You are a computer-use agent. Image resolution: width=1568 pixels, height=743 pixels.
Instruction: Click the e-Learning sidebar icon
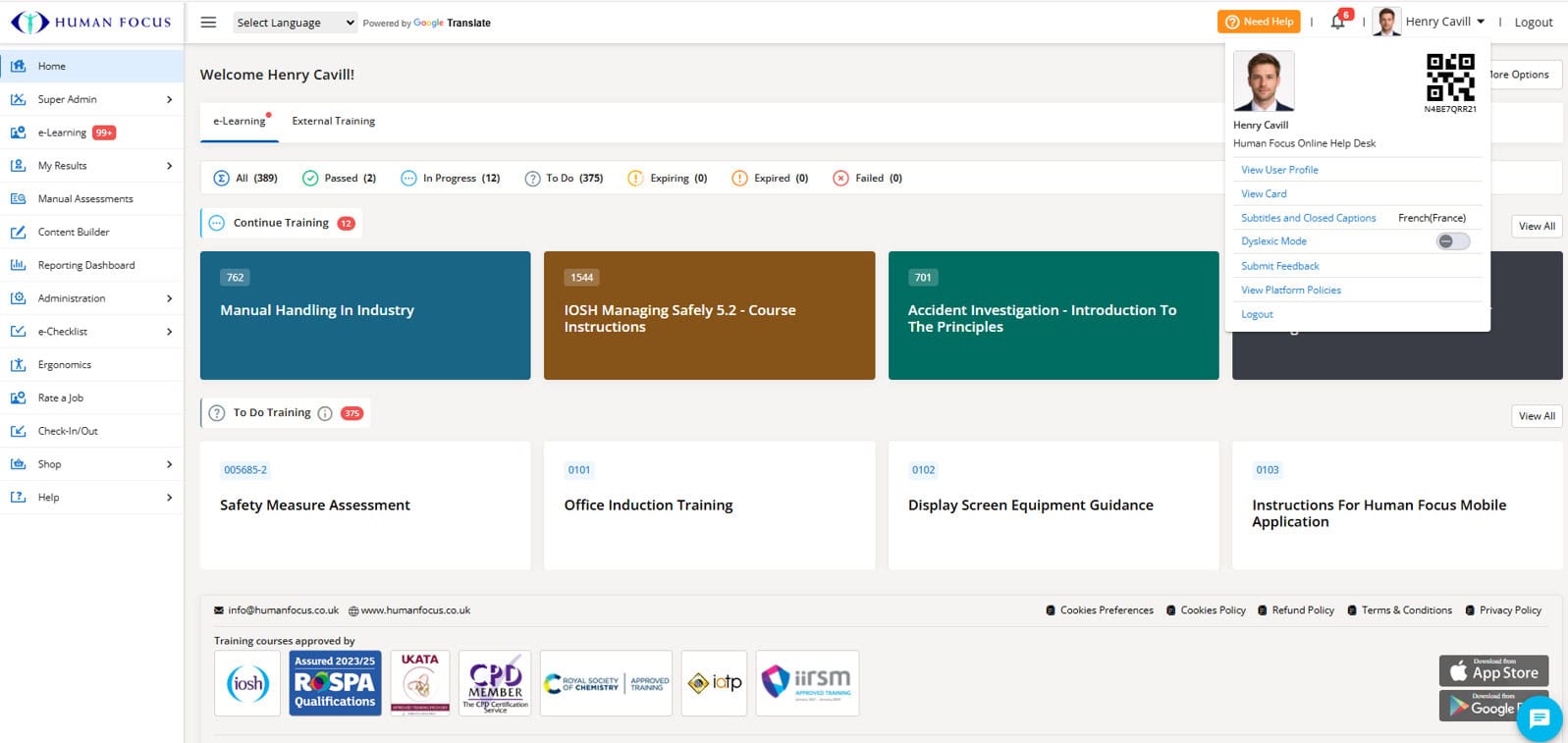pyautogui.click(x=18, y=133)
